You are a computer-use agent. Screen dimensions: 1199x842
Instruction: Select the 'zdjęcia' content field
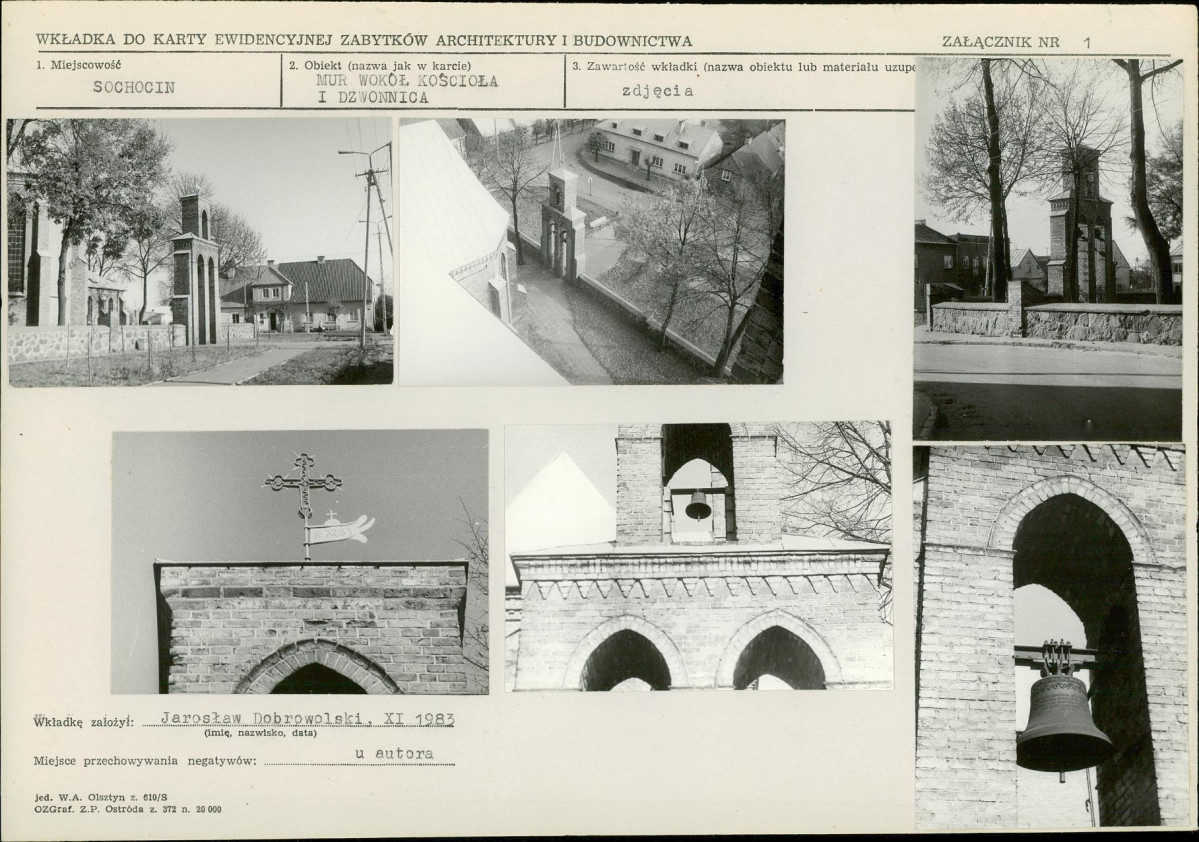tap(658, 90)
